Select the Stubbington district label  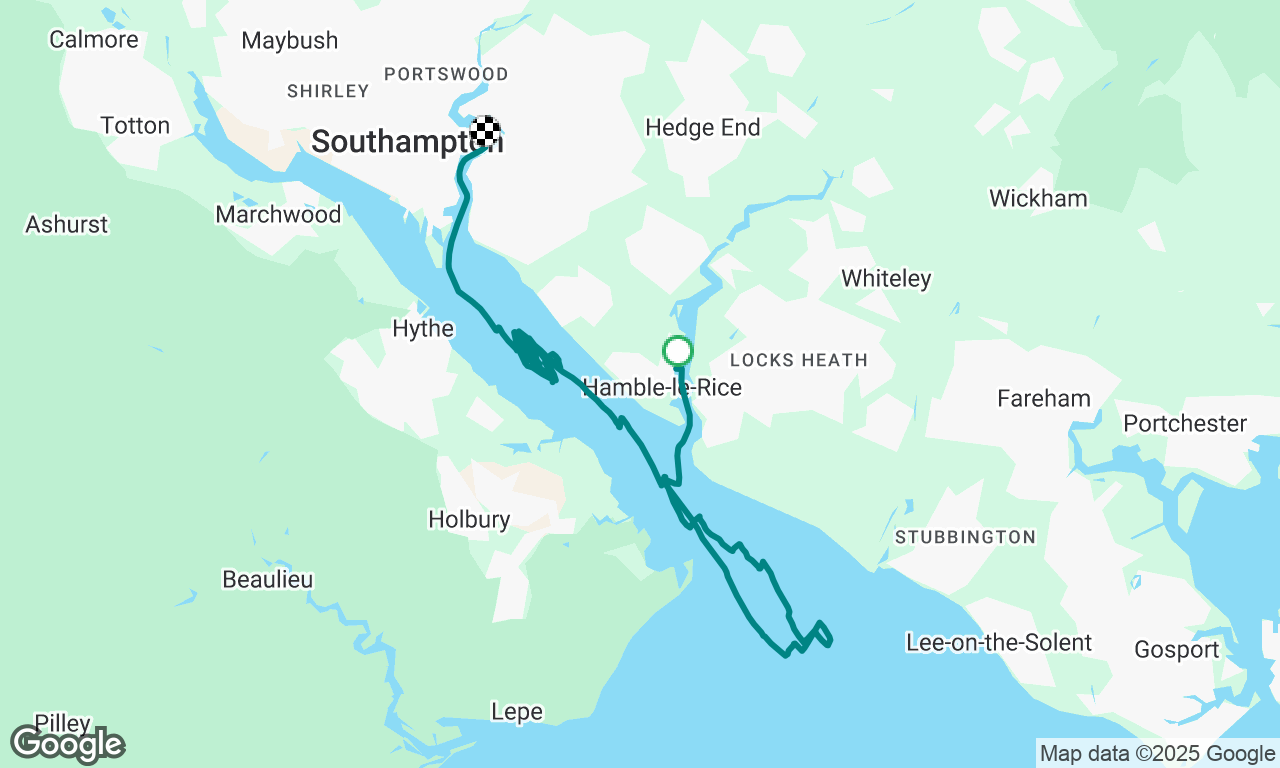tap(965, 537)
